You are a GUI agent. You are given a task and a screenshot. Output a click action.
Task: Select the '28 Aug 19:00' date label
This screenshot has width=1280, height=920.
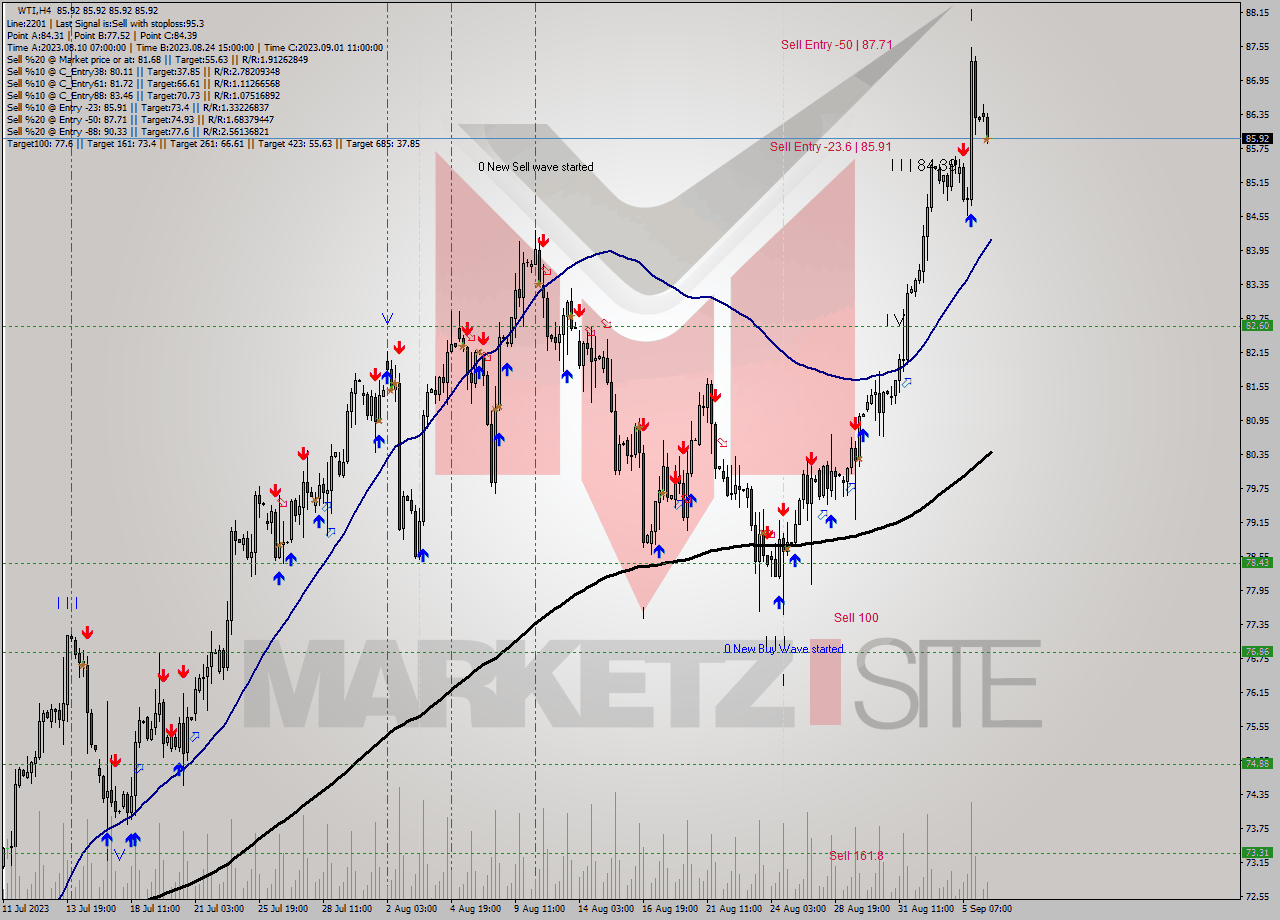(x=862, y=909)
